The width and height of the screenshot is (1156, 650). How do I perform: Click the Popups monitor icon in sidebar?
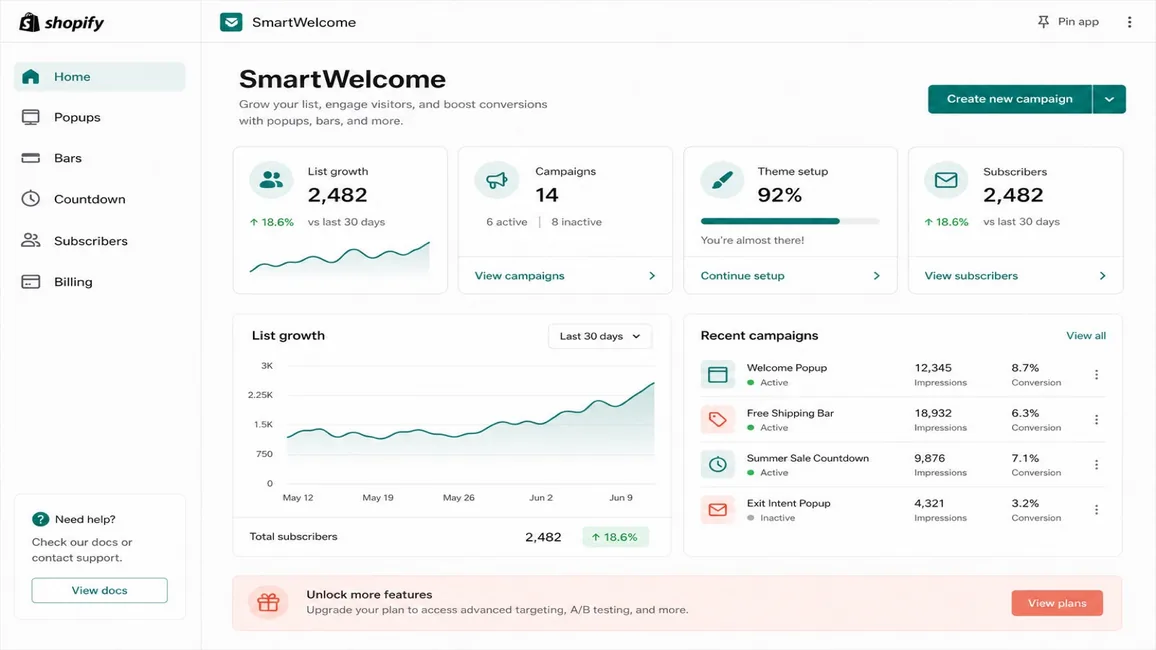point(30,117)
